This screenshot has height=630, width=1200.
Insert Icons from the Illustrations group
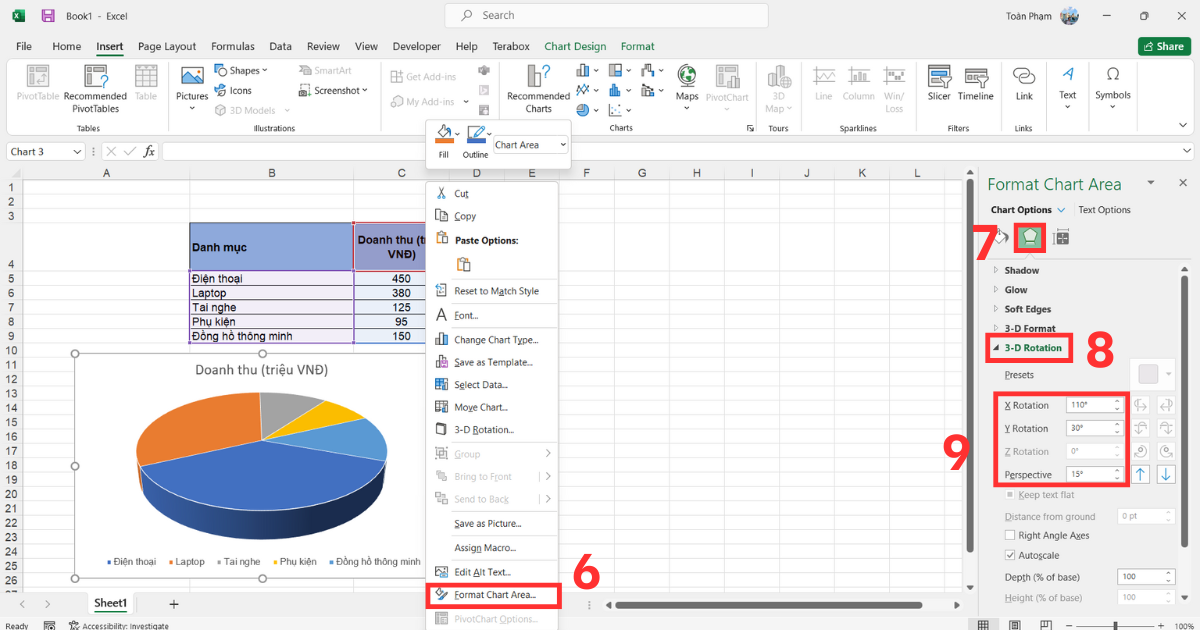pyautogui.click(x=233, y=90)
